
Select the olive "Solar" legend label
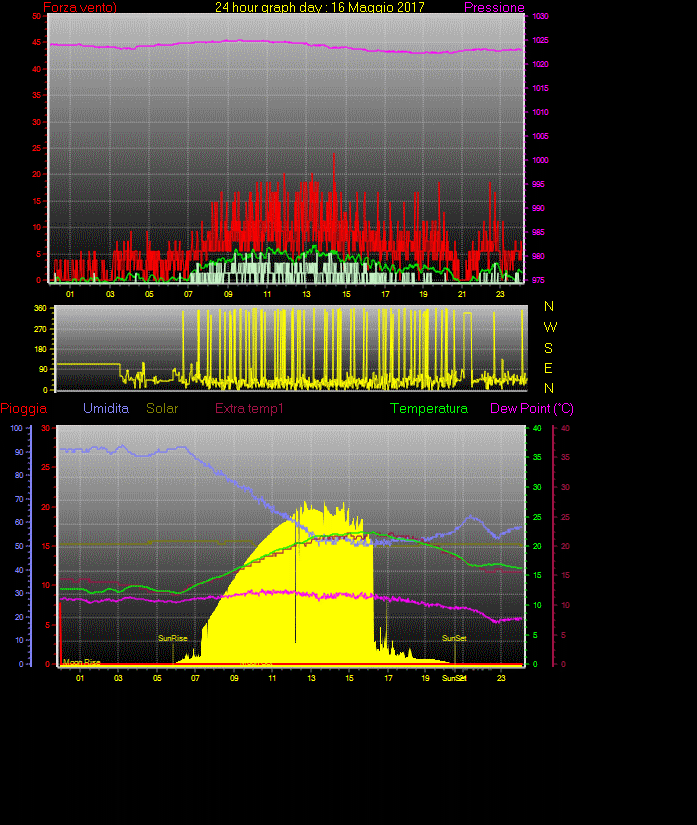click(x=162, y=408)
